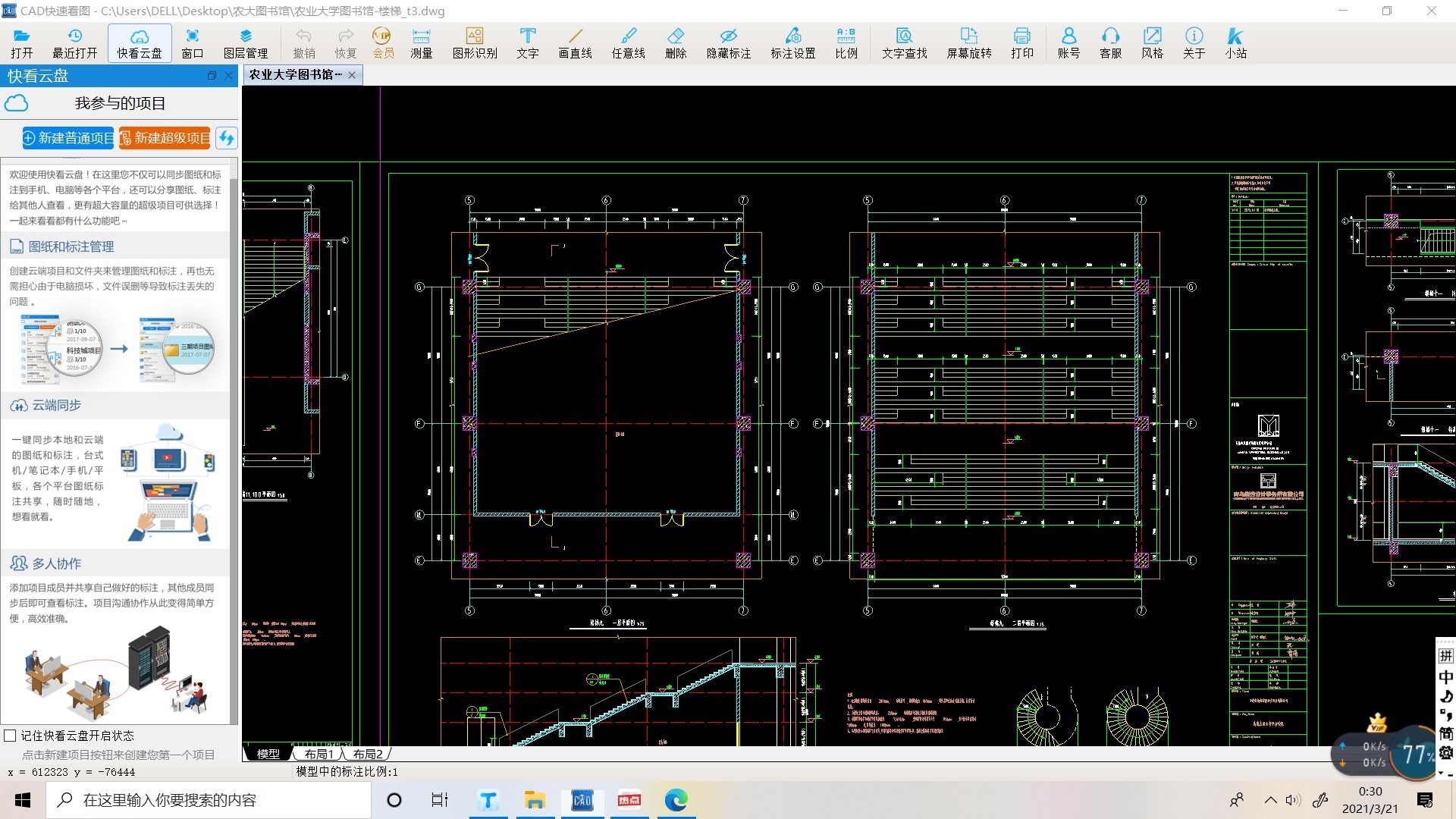The image size is (1456, 819).
Task: Close the 农业大学图书馆 drawing tab
Action: [x=352, y=74]
